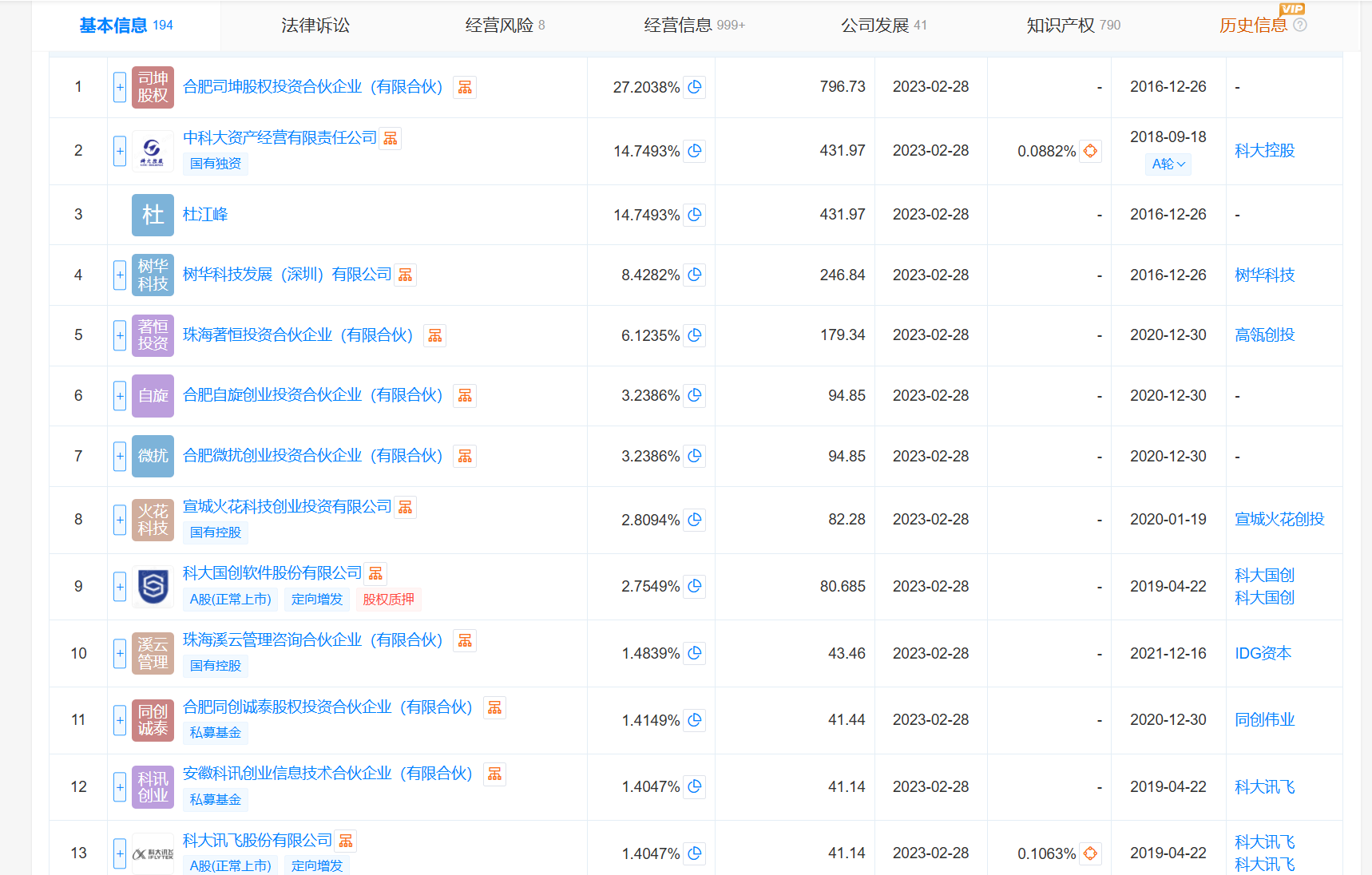Expand row 9 科大国创软件 shareholder details
Image resolution: width=1372 pixels, height=875 pixels.
point(120,586)
